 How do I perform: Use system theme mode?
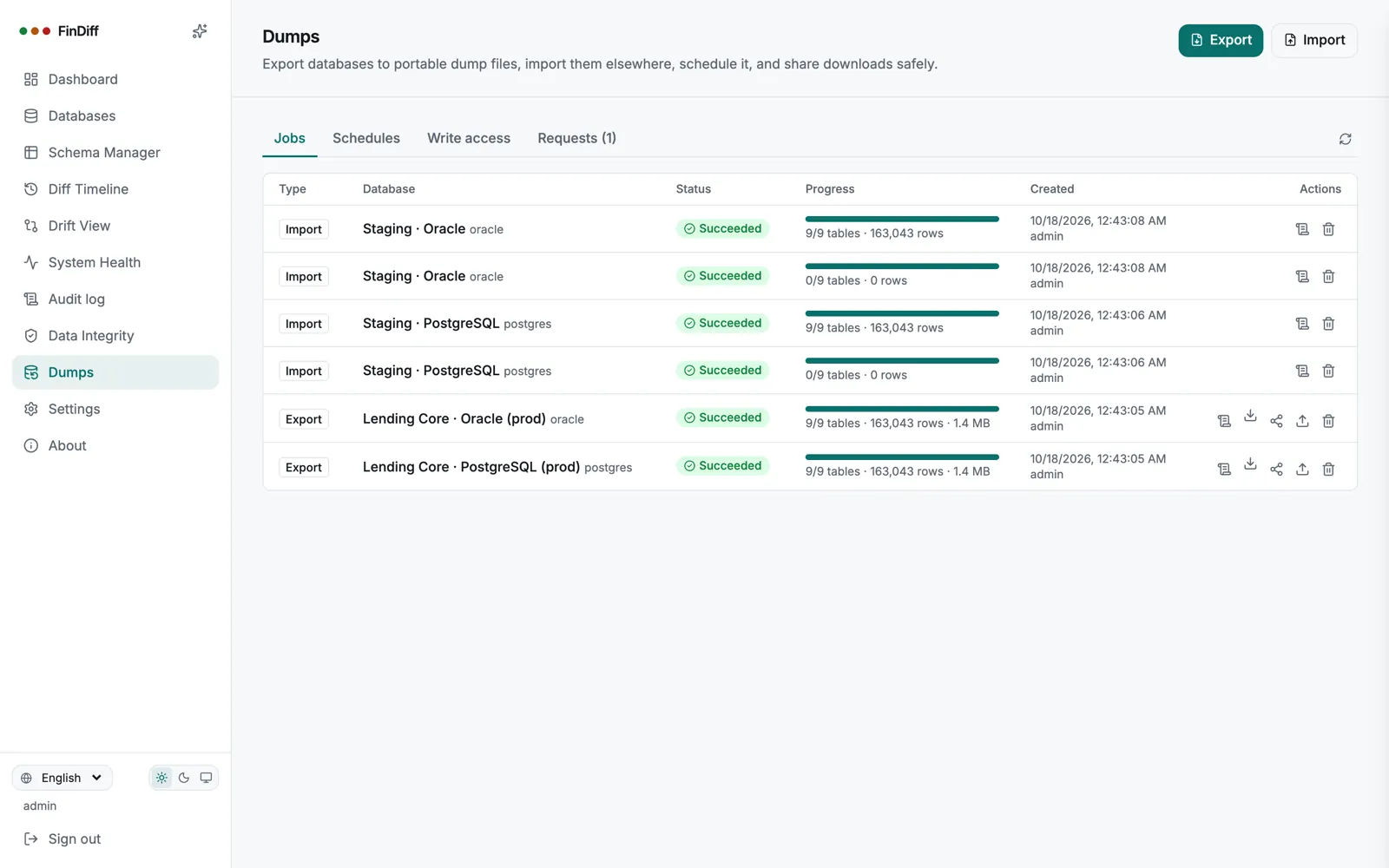click(x=206, y=778)
